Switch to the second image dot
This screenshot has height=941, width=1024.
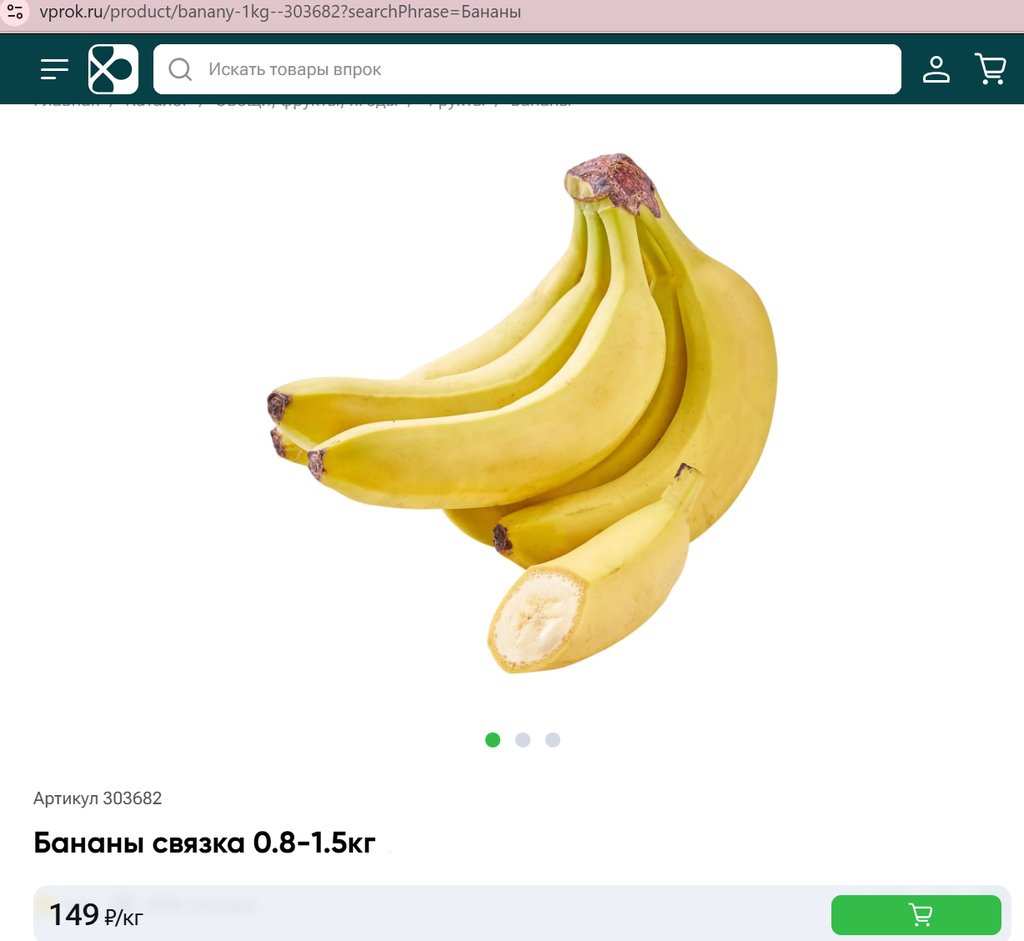pyautogui.click(x=522, y=740)
